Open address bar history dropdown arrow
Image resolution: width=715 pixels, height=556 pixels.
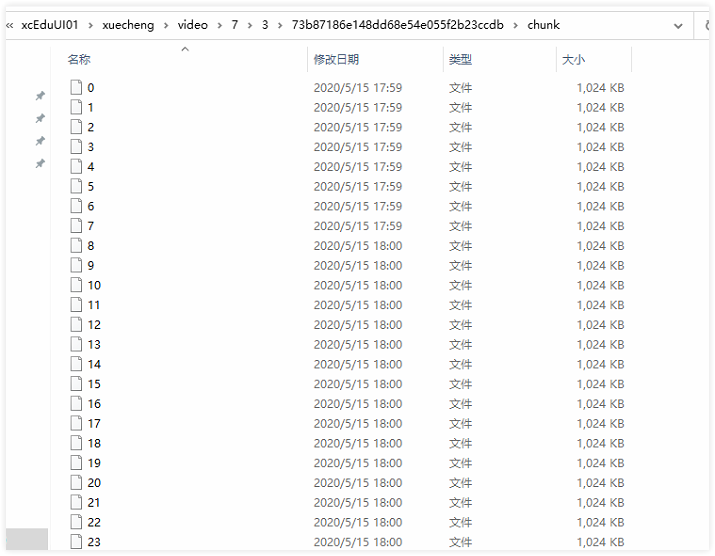678,26
